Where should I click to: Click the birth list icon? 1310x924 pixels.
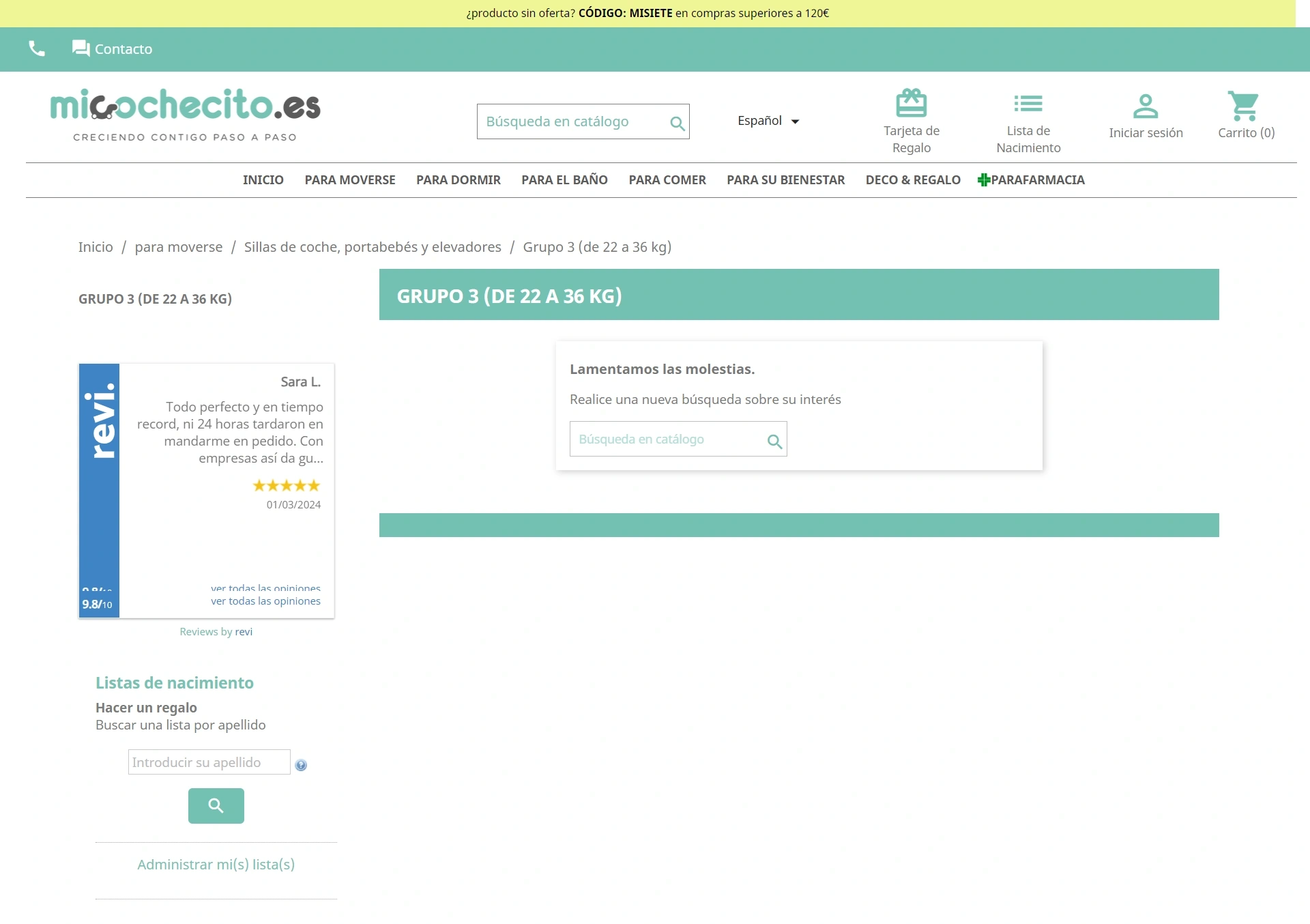click(1028, 104)
